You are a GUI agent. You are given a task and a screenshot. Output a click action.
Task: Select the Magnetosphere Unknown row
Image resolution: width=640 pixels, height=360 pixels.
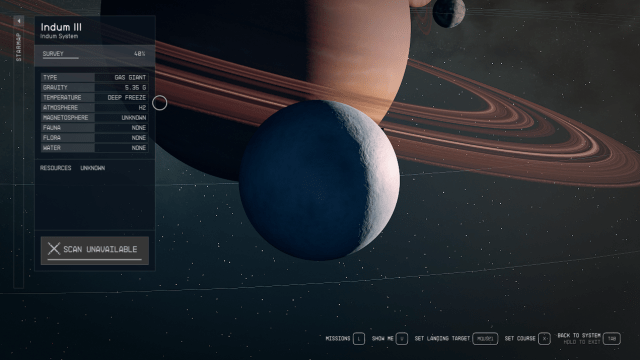point(95,118)
